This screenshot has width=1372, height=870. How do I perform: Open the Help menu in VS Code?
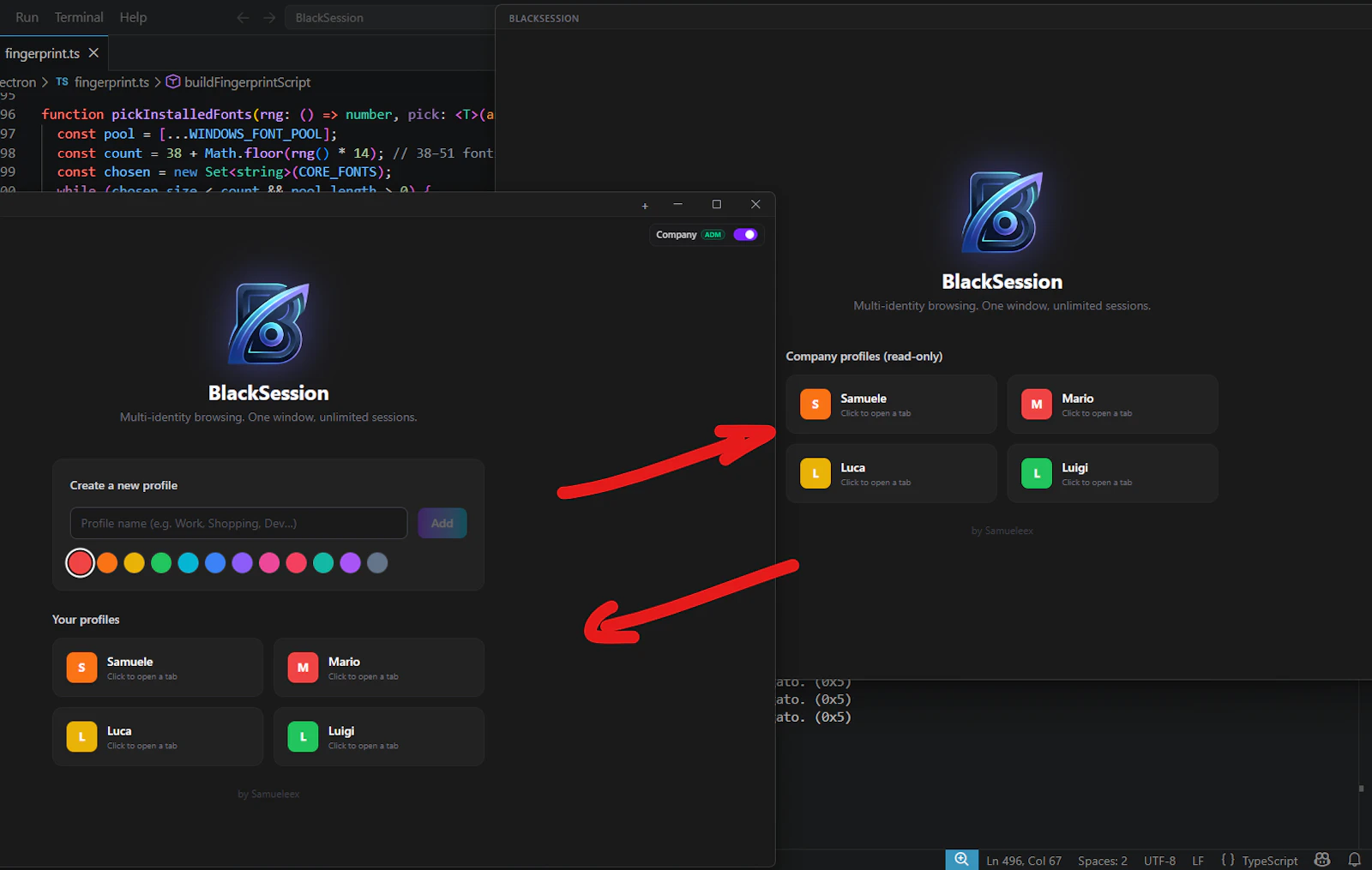tap(133, 17)
